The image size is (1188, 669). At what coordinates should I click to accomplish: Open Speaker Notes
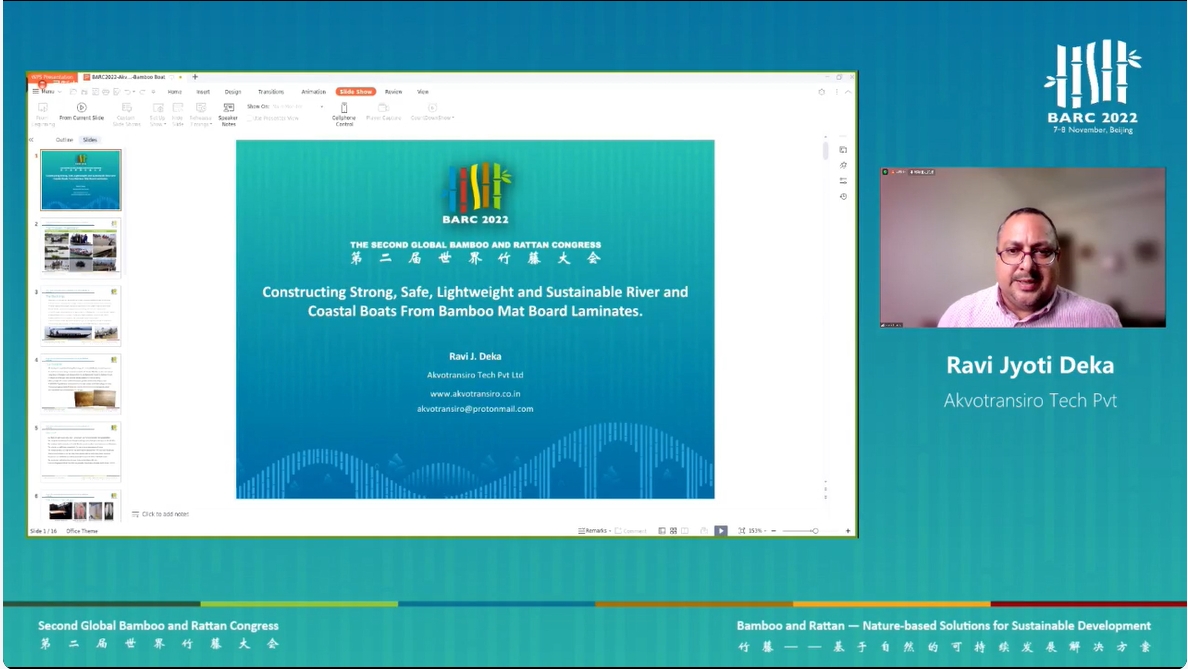228,114
